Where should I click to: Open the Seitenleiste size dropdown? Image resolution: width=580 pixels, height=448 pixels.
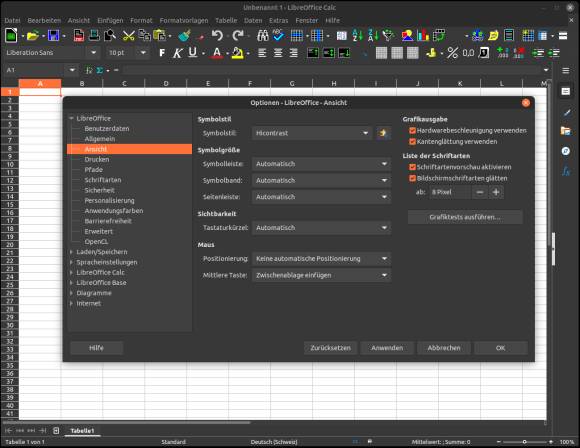tap(321, 197)
